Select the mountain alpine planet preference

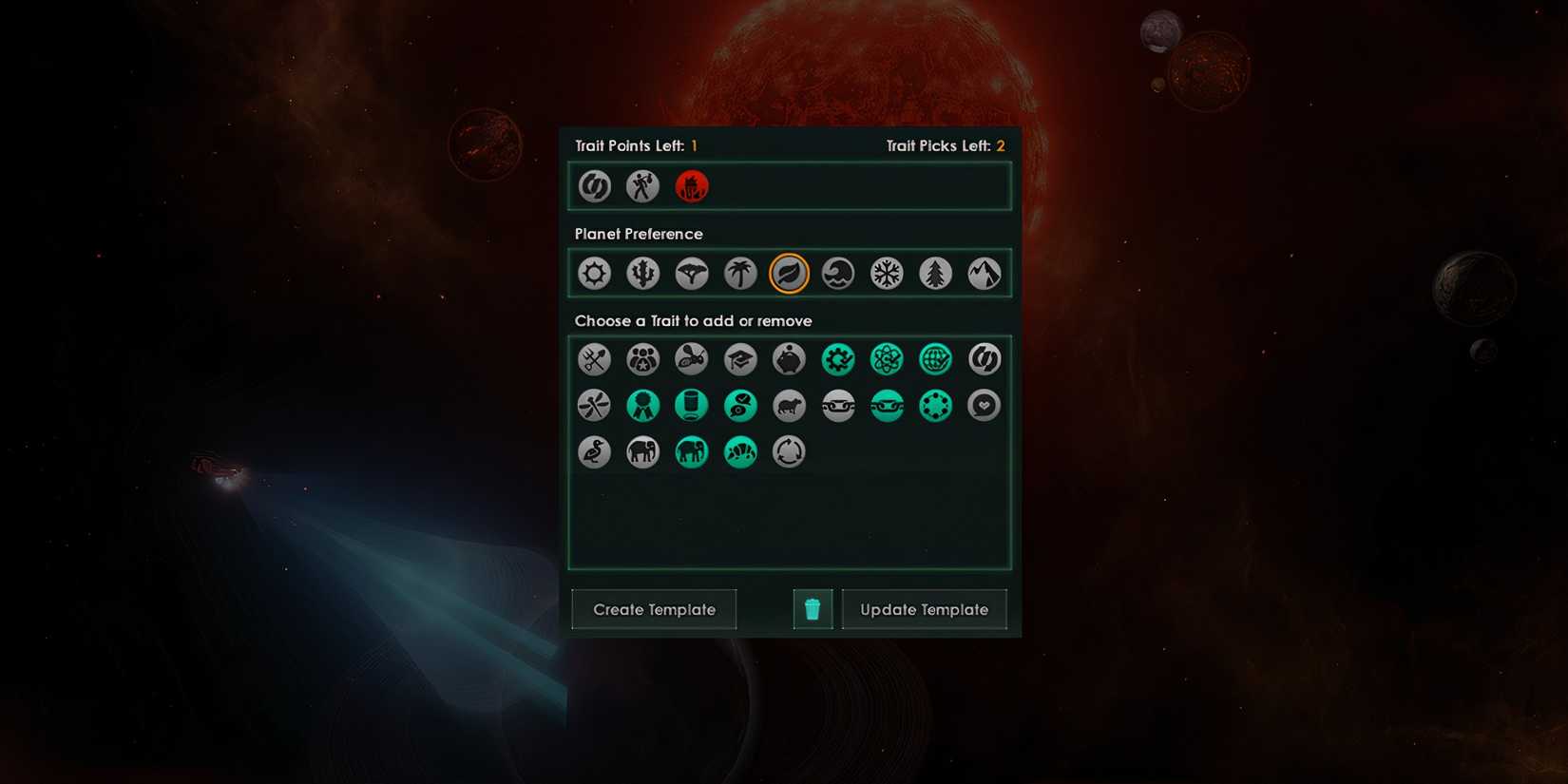[x=985, y=274]
